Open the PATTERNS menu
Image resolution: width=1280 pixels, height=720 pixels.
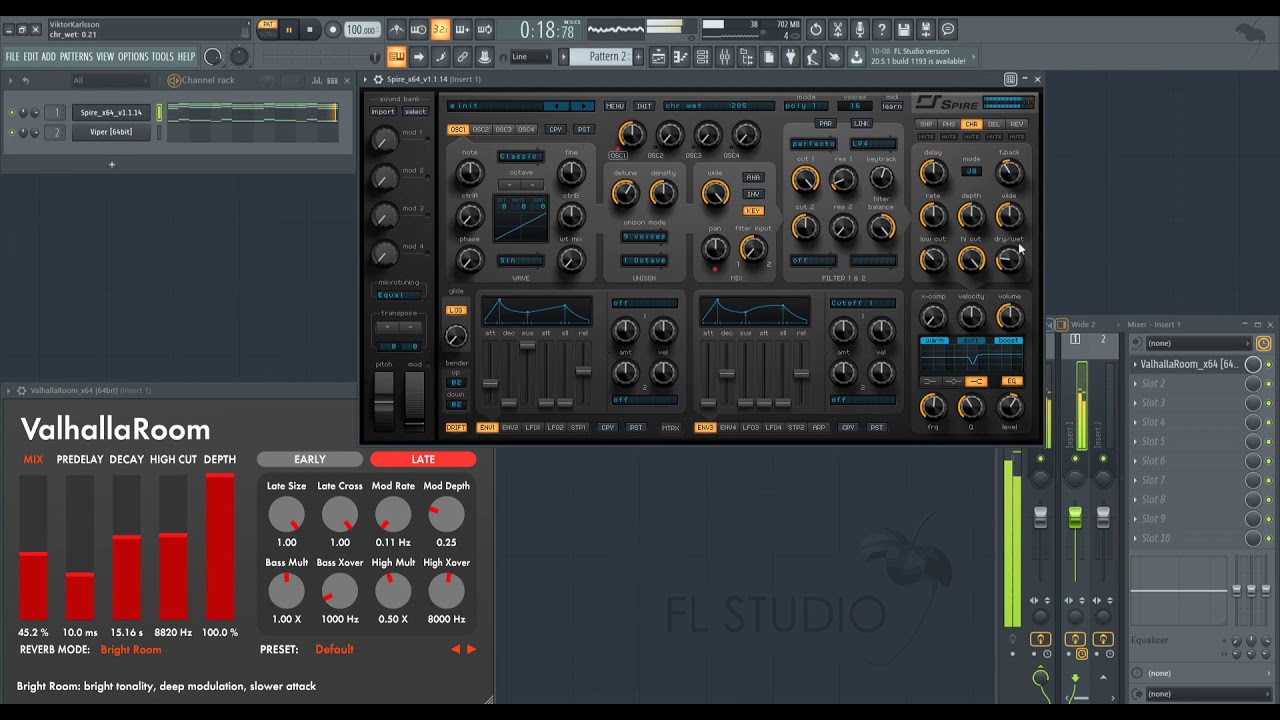[76, 57]
